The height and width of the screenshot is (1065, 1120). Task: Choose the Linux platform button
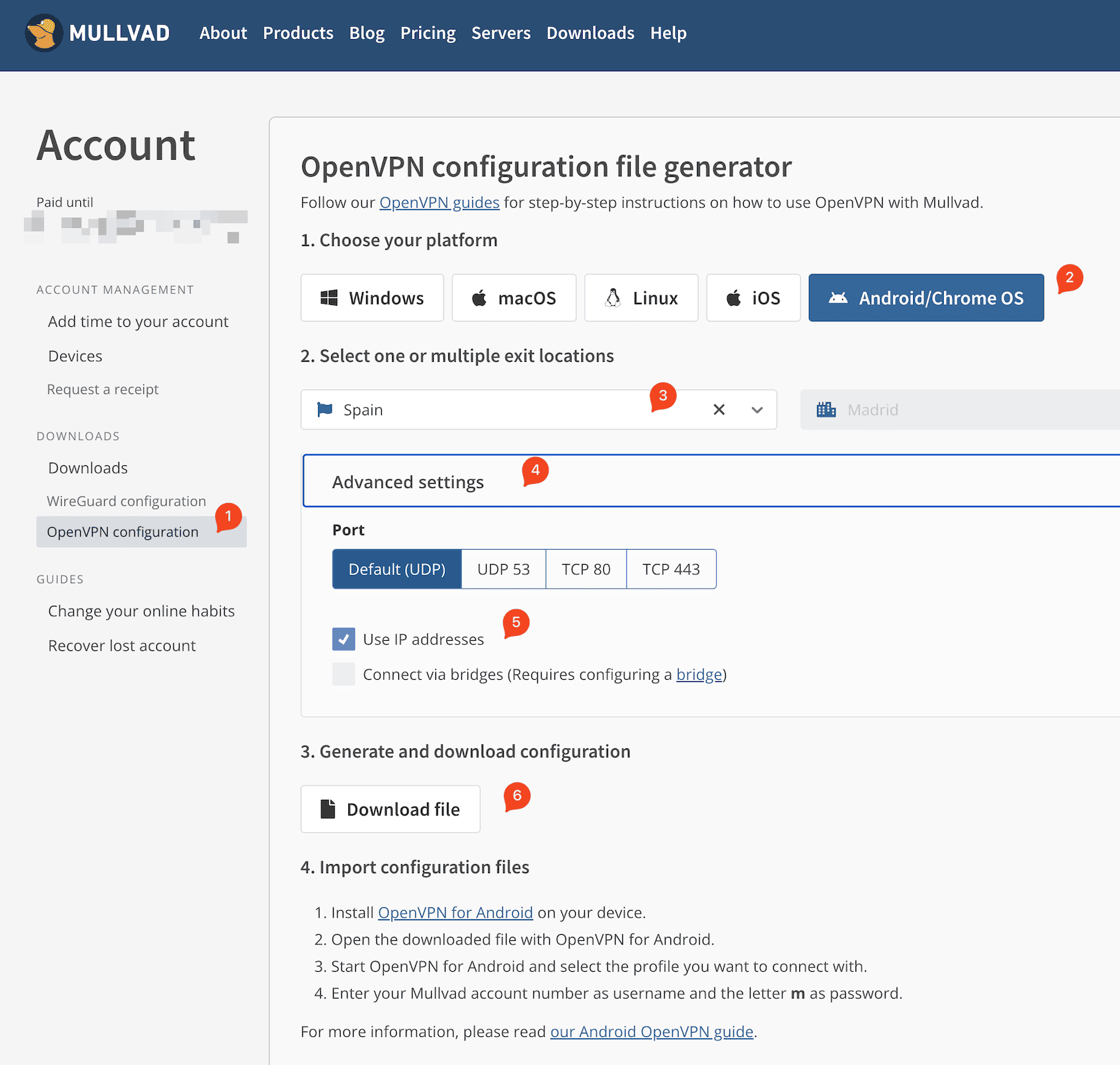642,298
